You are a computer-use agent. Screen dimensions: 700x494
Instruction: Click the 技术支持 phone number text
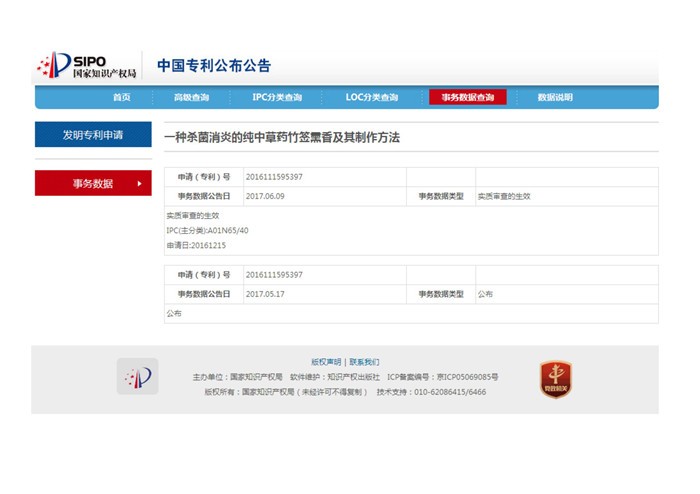click(x=431, y=392)
